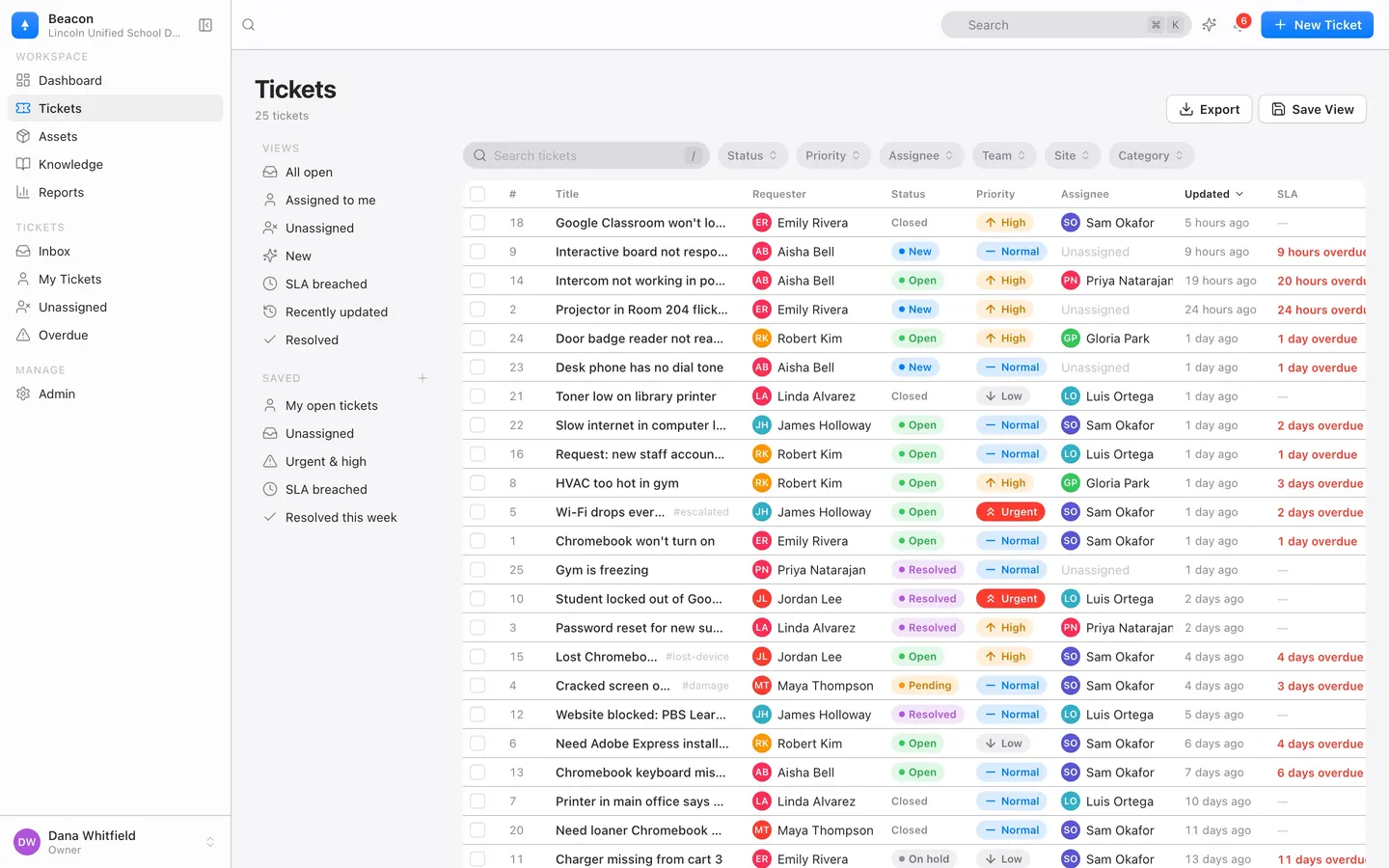Click the Reports chart icon

tap(23, 192)
